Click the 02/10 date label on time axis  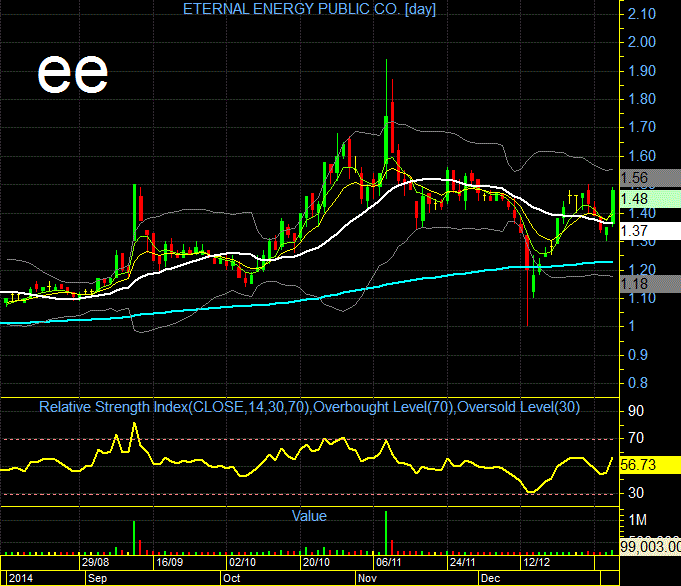(242, 562)
